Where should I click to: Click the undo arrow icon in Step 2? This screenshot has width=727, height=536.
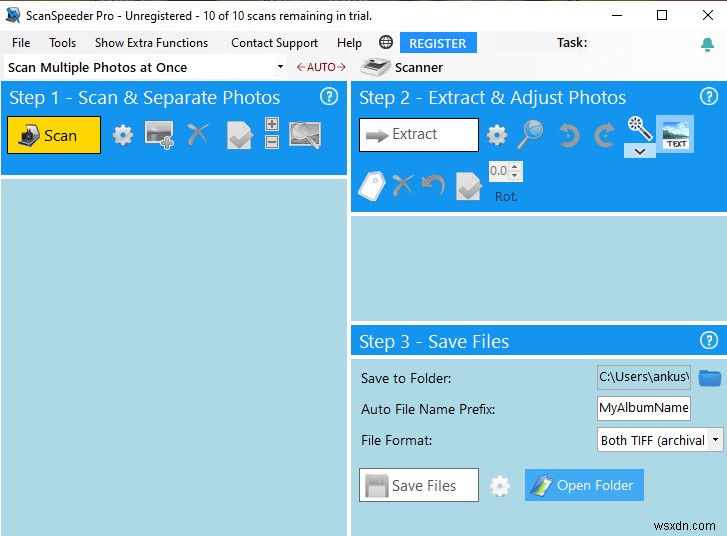(434, 185)
